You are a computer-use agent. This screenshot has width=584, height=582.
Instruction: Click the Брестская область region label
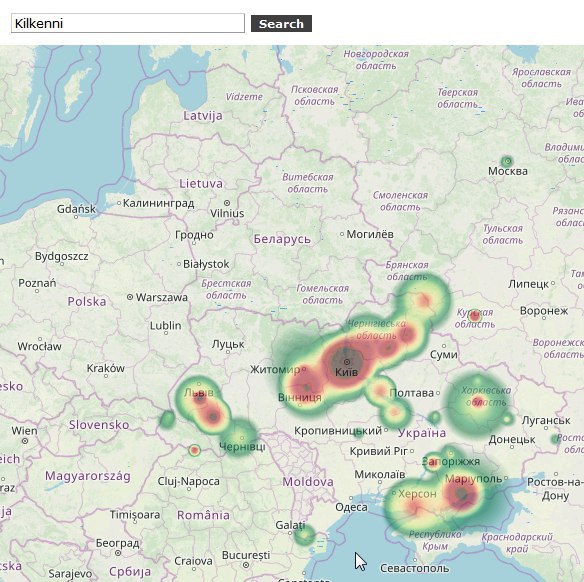coord(226,289)
